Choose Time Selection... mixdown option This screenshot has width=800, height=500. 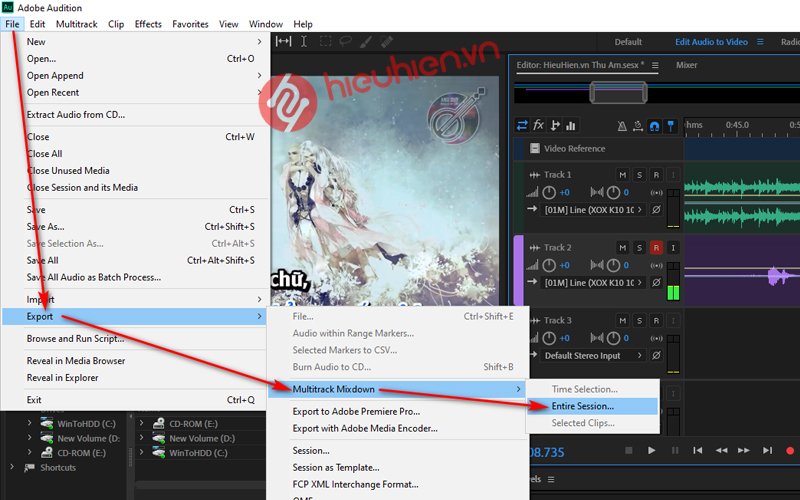coord(592,389)
